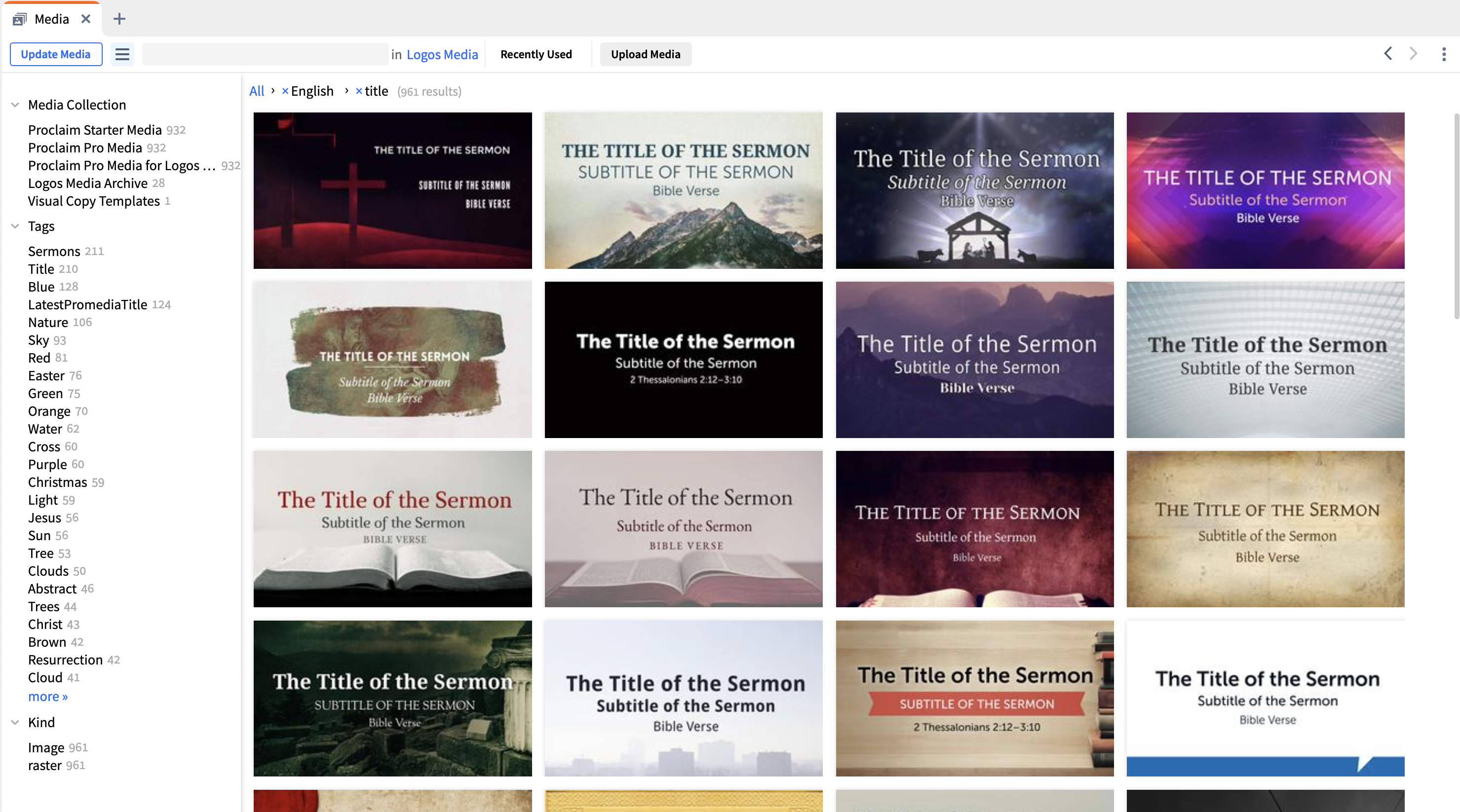Show more tags via more link
The width and height of the screenshot is (1460, 812).
tap(47, 697)
